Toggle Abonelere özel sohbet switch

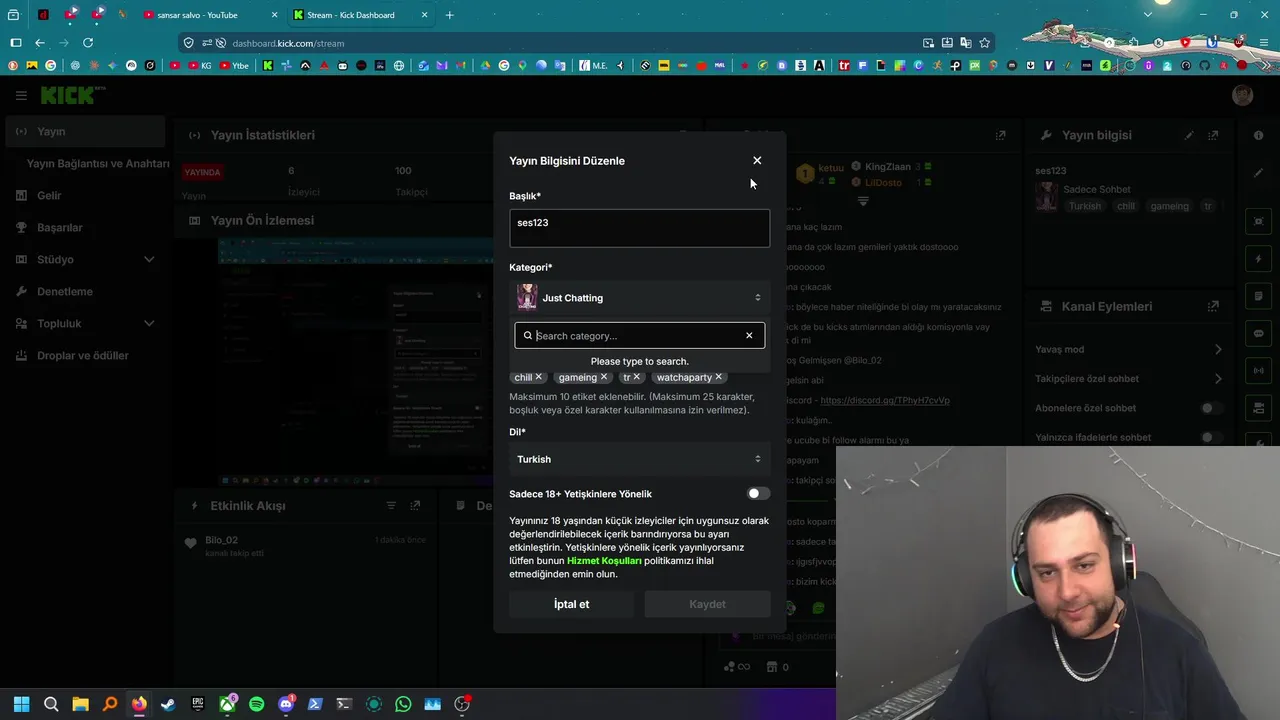(x=1211, y=408)
